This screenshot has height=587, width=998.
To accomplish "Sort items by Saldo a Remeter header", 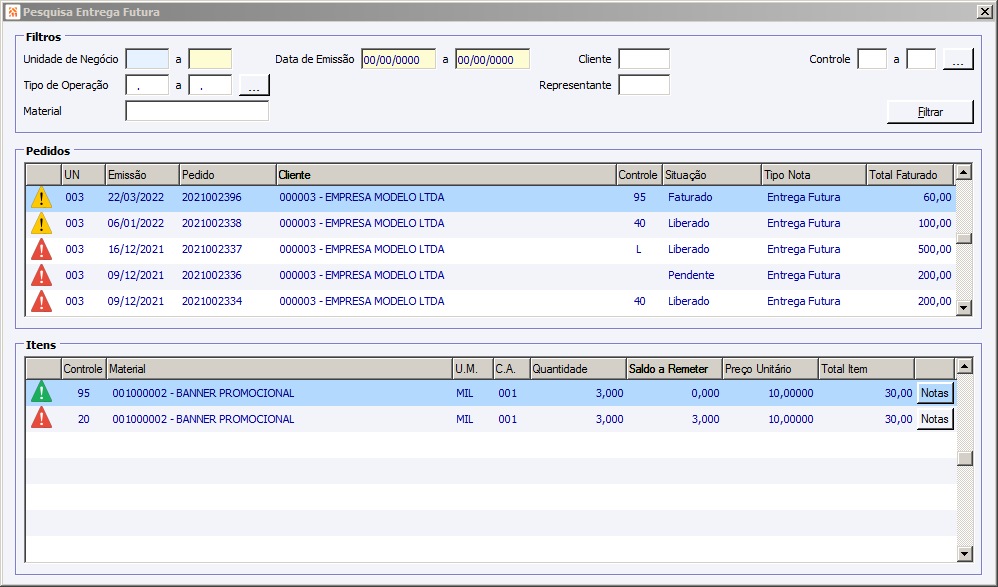I will [675, 369].
